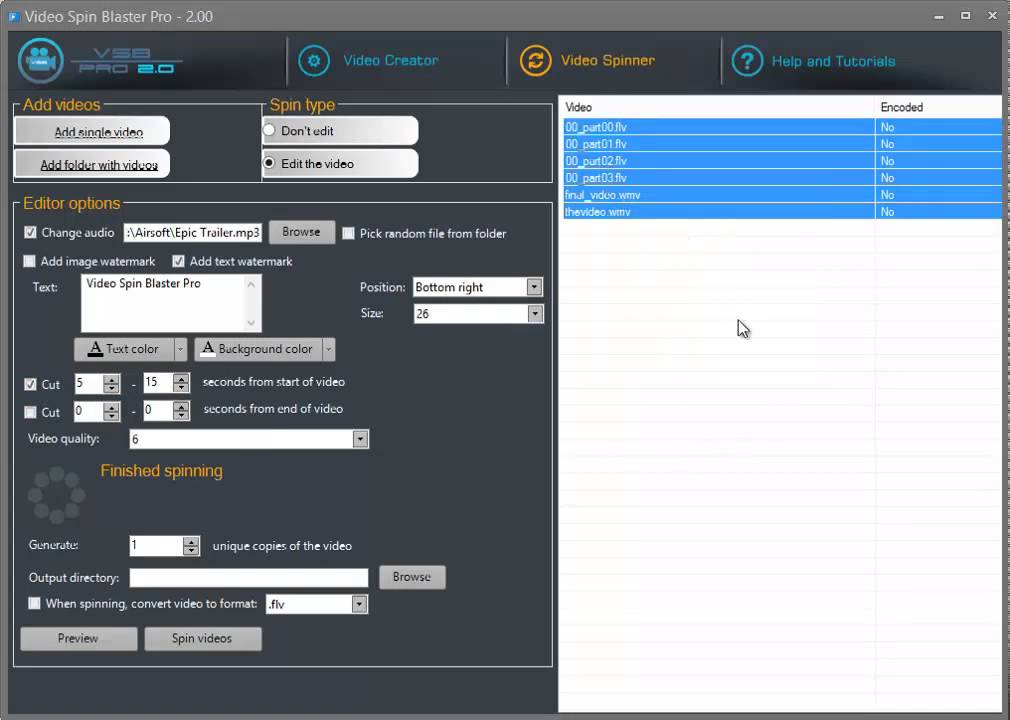The image size is (1010, 720).
Task: Enable convert video to format checkbox
Action: (x=34, y=603)
